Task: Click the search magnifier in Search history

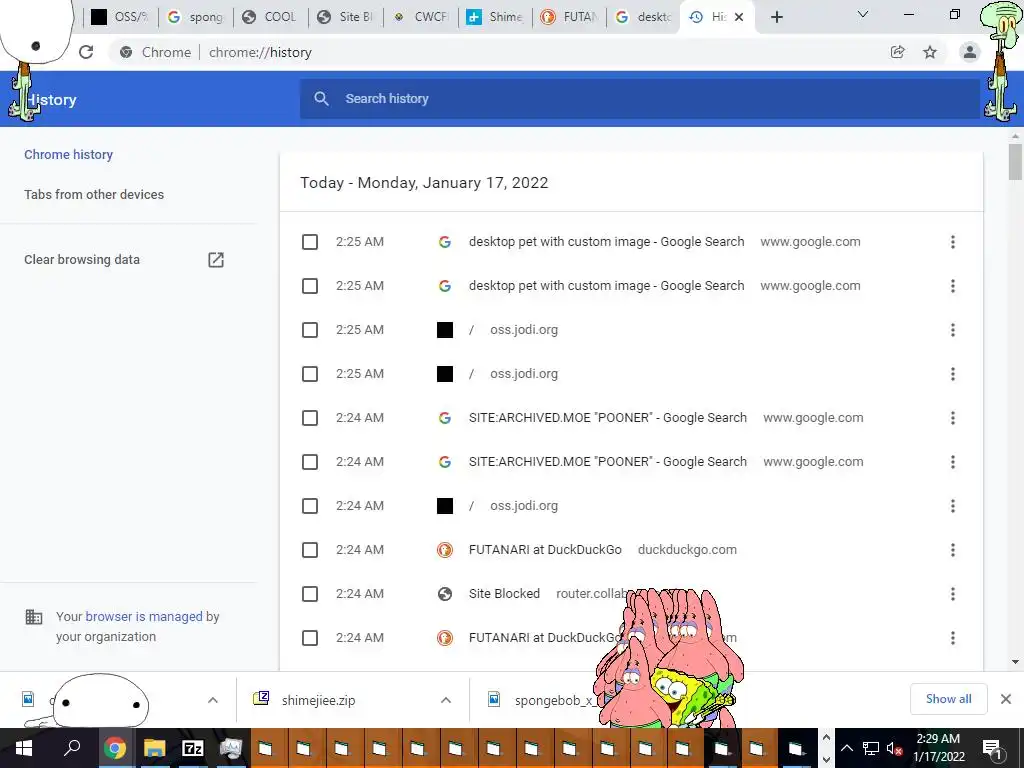Action: [x=321, y=99]
